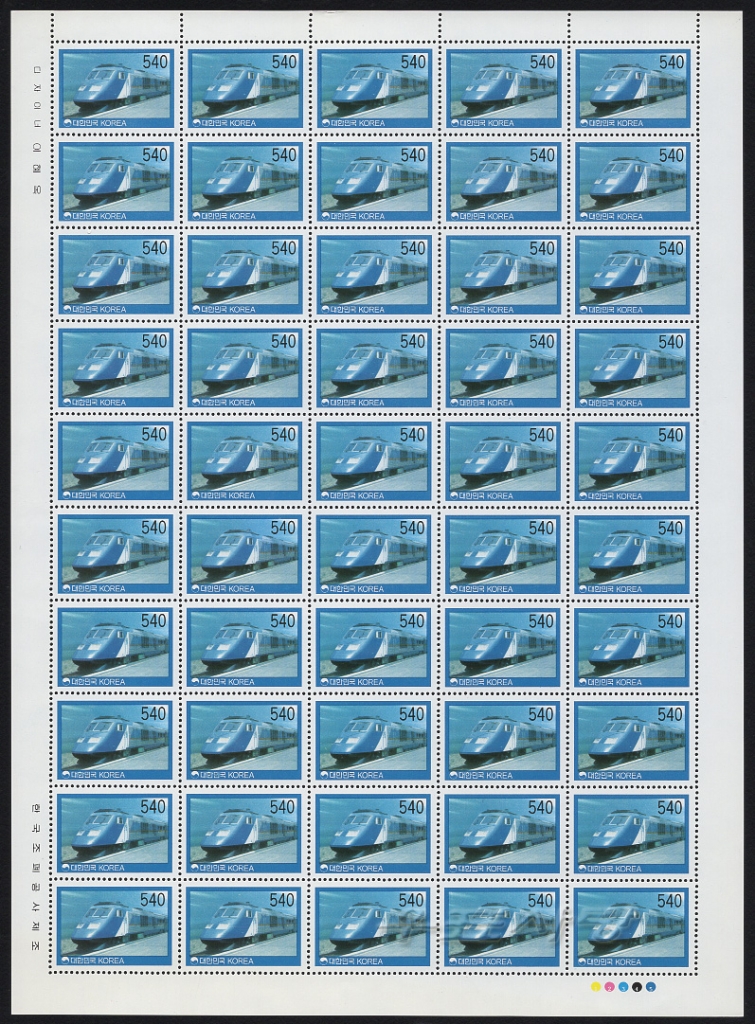Click the black color dot numbered 4
Viewport: 755px width, 1024px height.
(637, 987)
